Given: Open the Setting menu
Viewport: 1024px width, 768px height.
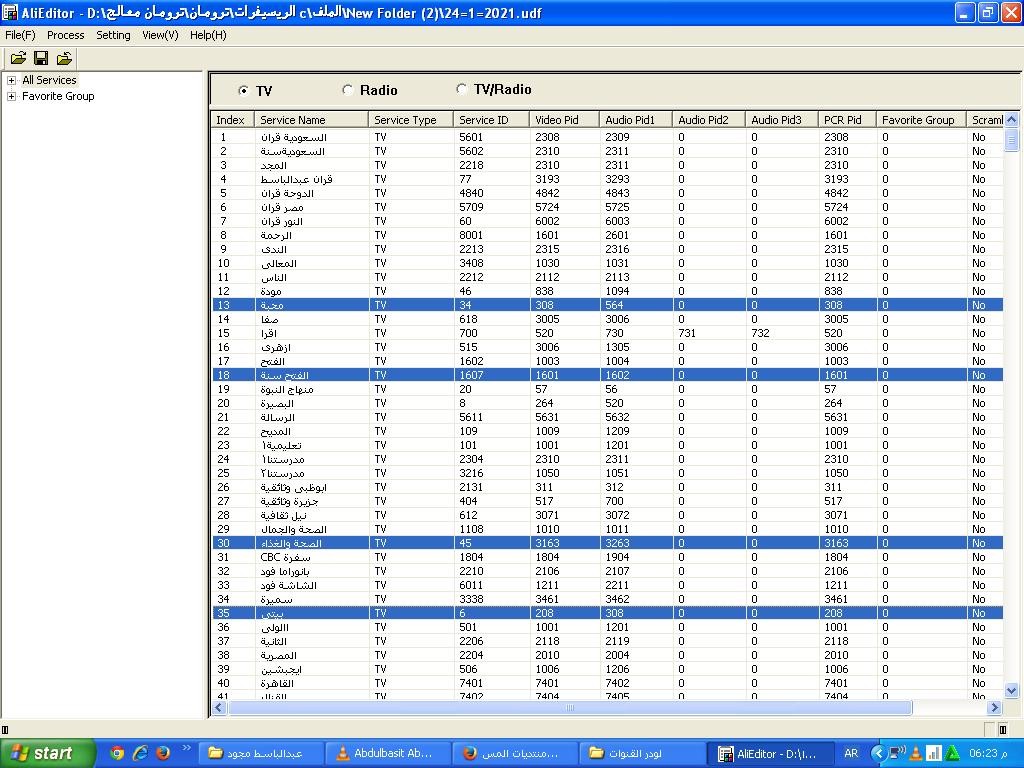Looking at the screenshot, I should pyautogui.click(x=113, y=35).
